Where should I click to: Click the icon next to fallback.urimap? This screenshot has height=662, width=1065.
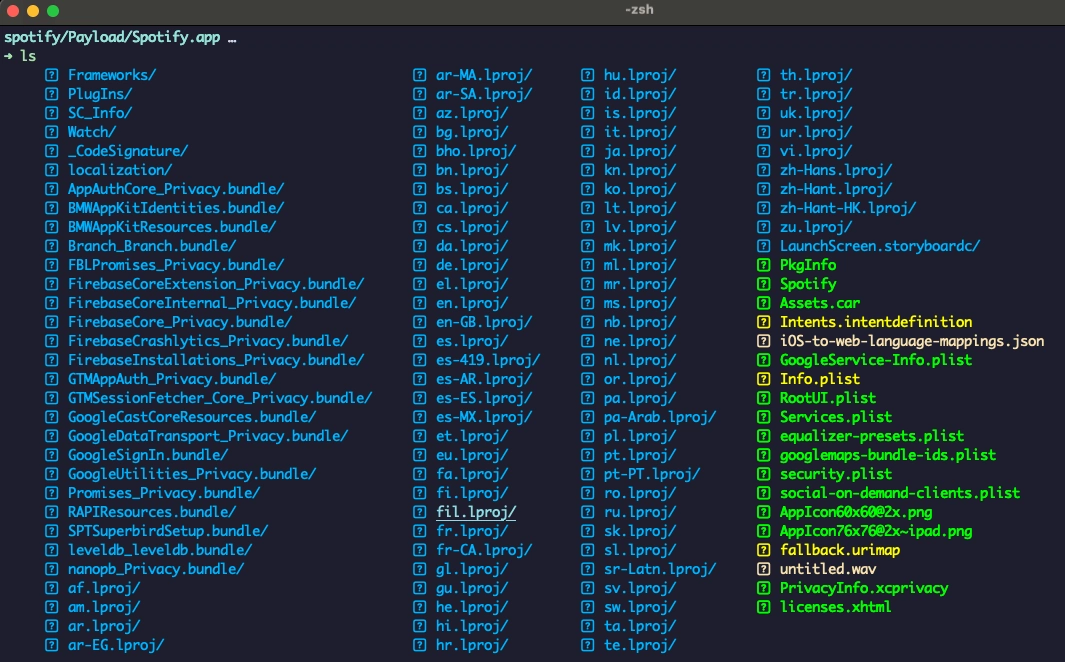click(763, 550)
